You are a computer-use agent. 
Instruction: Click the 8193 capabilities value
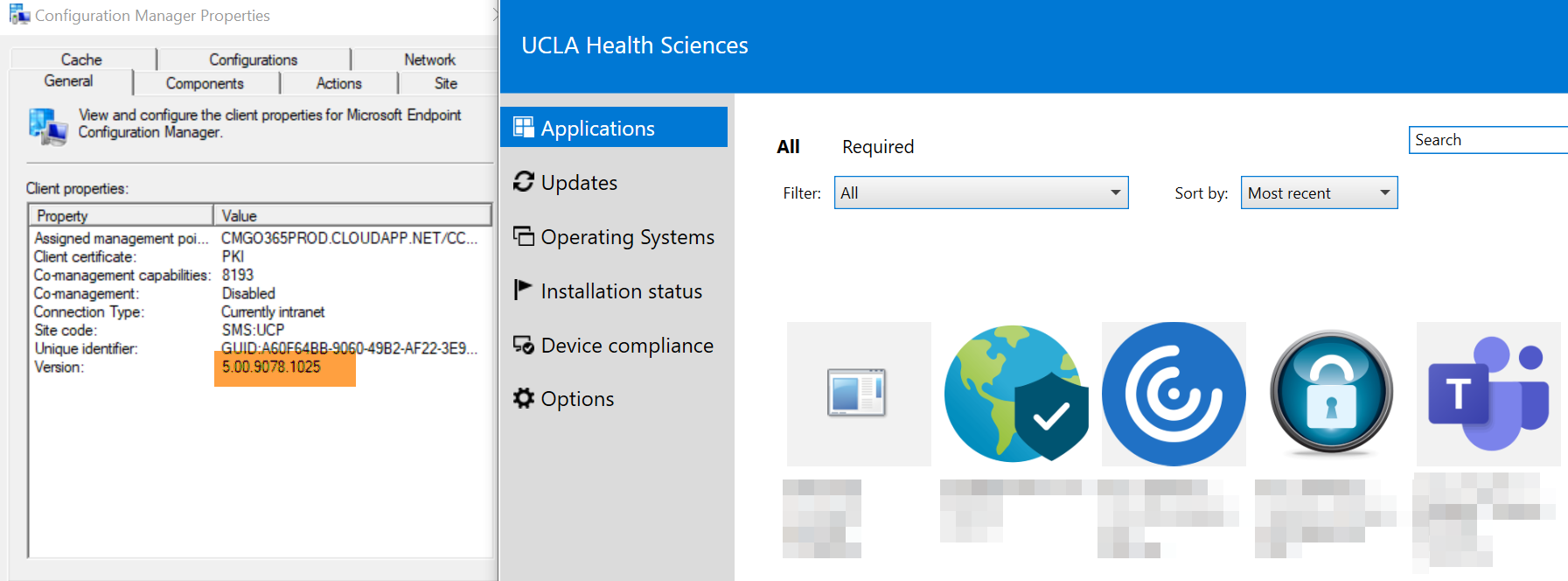237,275
